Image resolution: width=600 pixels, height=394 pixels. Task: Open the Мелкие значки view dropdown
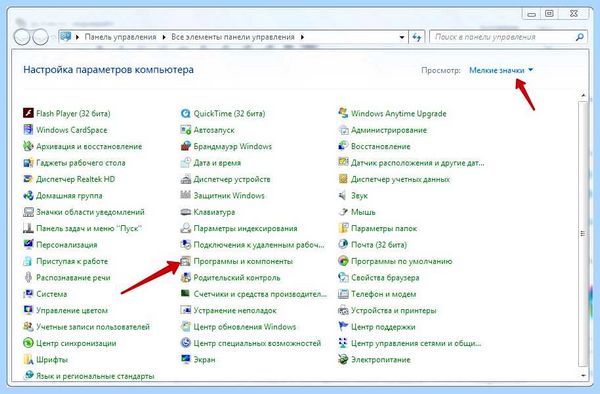(501, 70)
